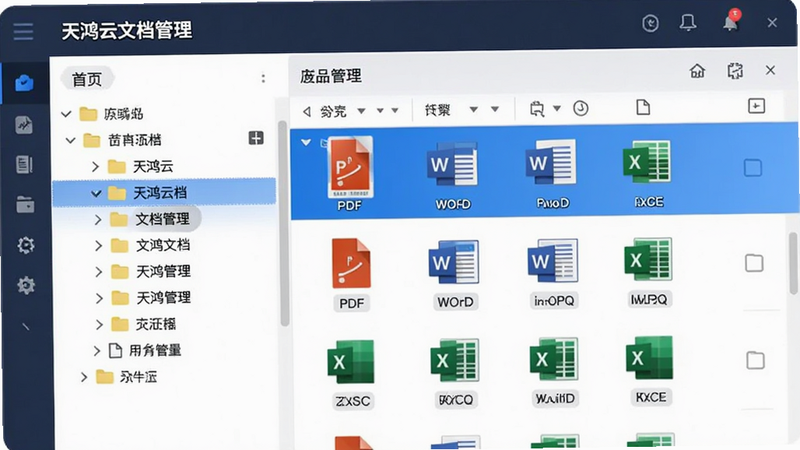Click the home icon in panel header
Viewport: 800px width, 450px height.
pyautogui.click(x=697, y=71)
